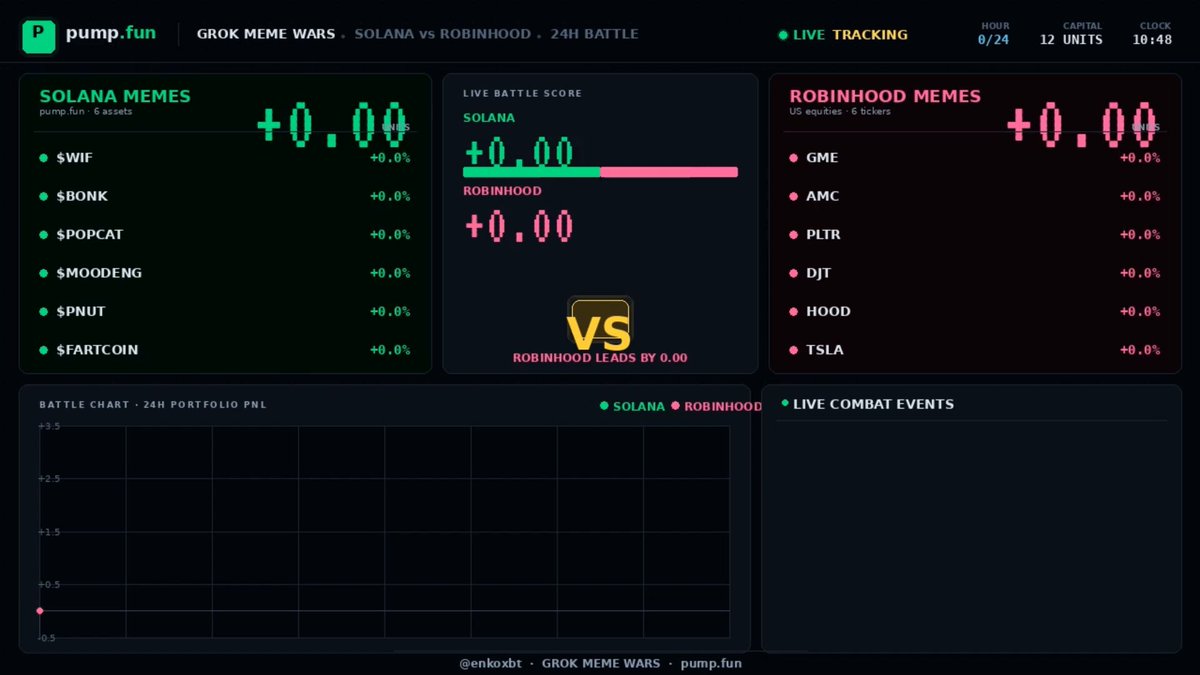Click the LIVE COMBAT EVENTS heading
This screenshot has height=675, width=1200.
coord(873,404)
